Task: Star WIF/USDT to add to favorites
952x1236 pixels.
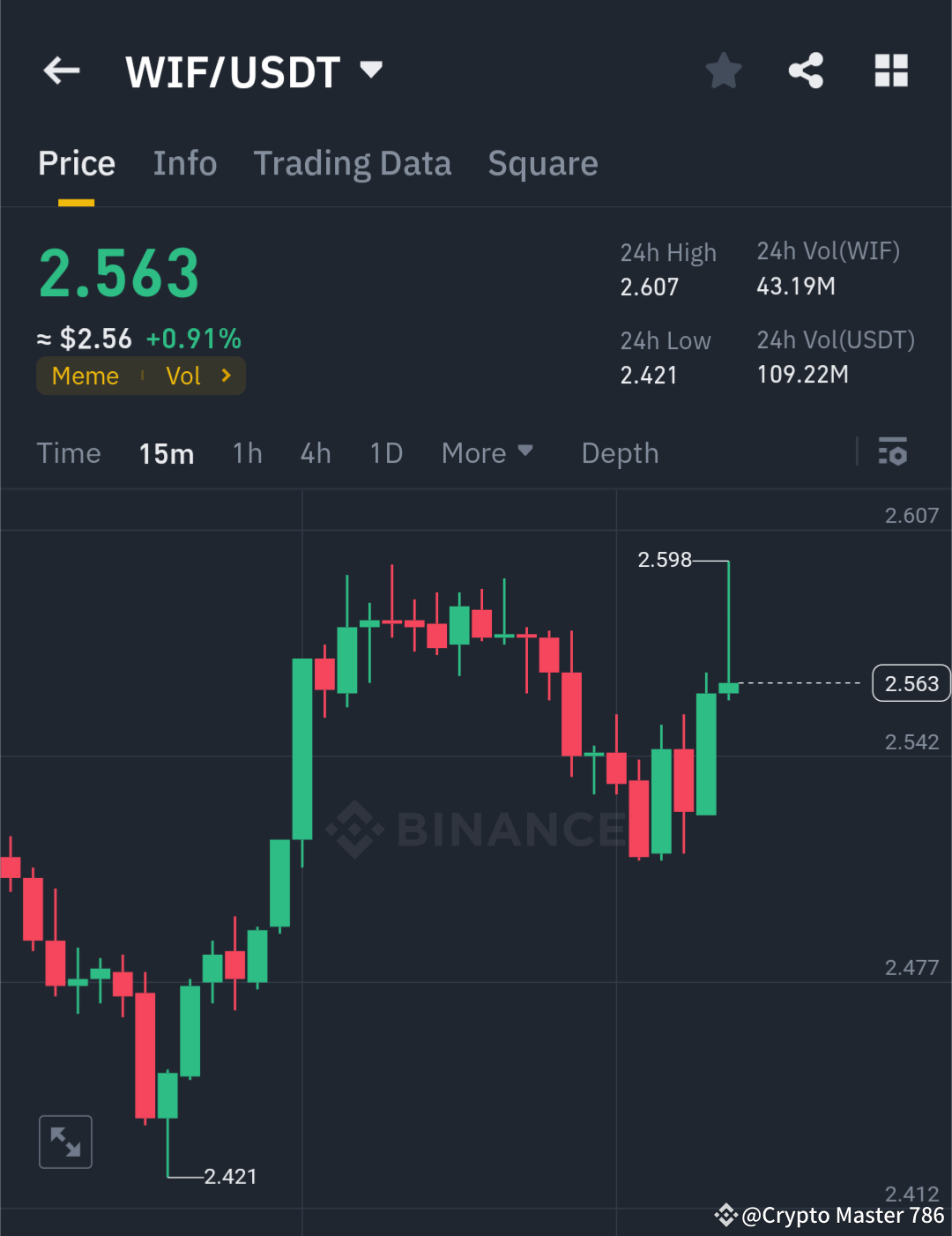Action: point(723,71)
